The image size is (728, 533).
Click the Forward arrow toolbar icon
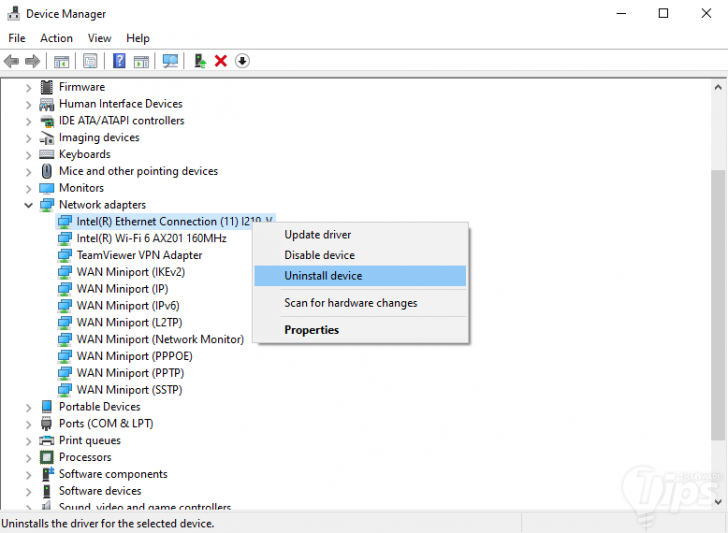point(32,61)
